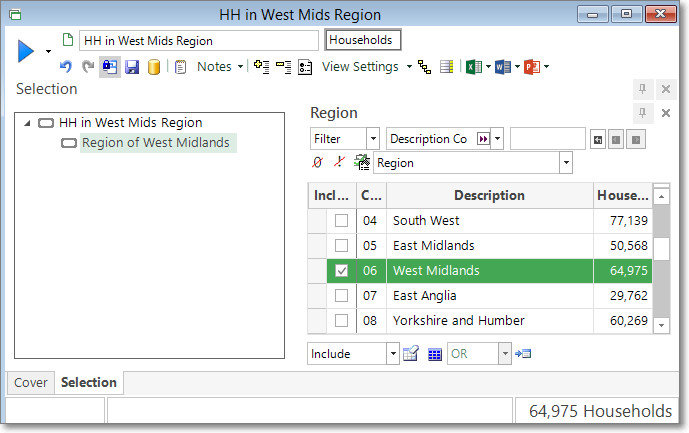Viewport: 689px width, 433px height.
Task: Switch to the Cover tab
Action: [x=30, y=382]
